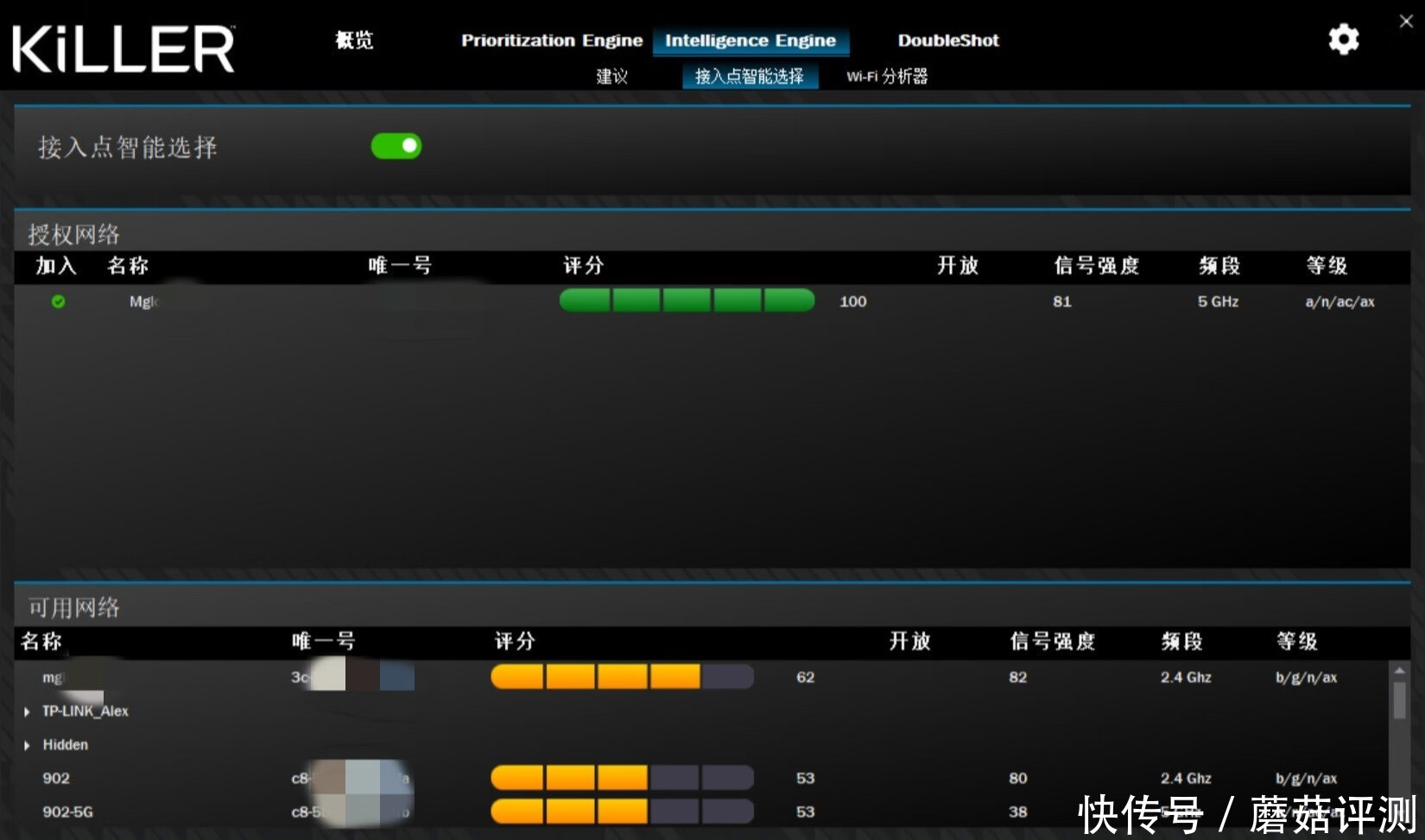Click score value 100

[x=852, y=301]
